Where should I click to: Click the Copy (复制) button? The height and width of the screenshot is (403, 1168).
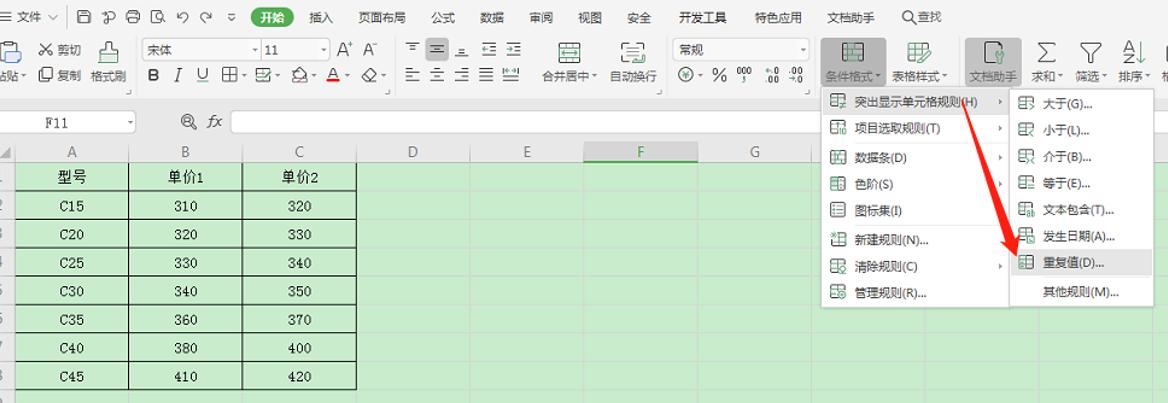pyautogui.click(x=60, y=74)
